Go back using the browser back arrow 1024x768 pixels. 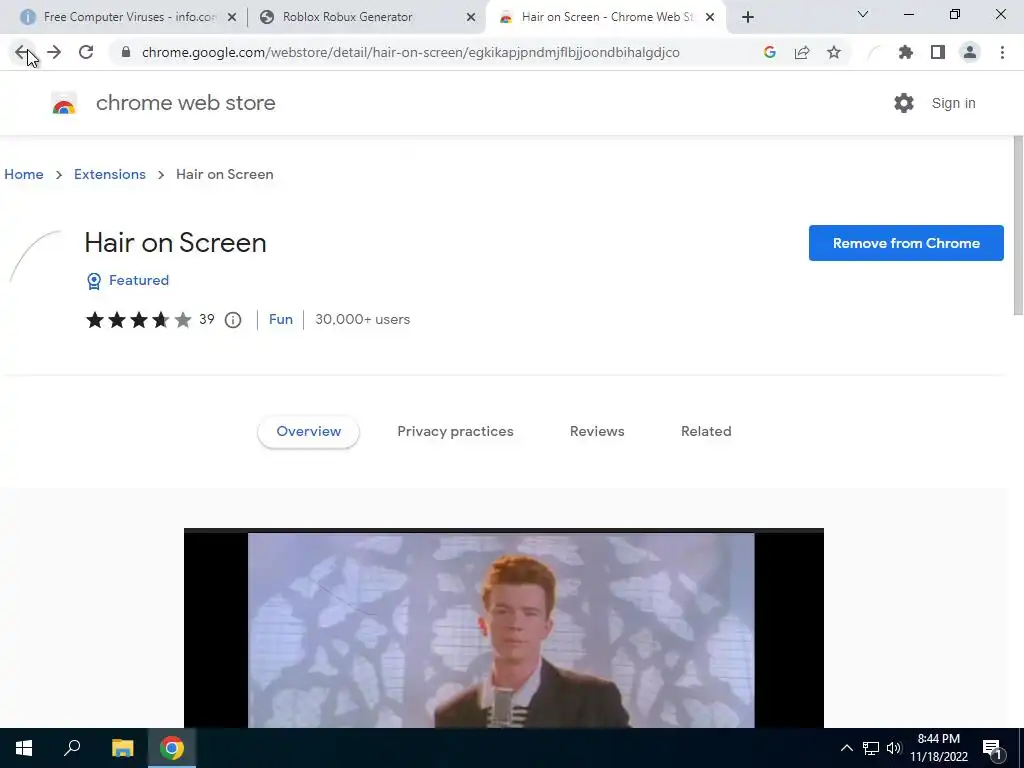click(22, 52)
